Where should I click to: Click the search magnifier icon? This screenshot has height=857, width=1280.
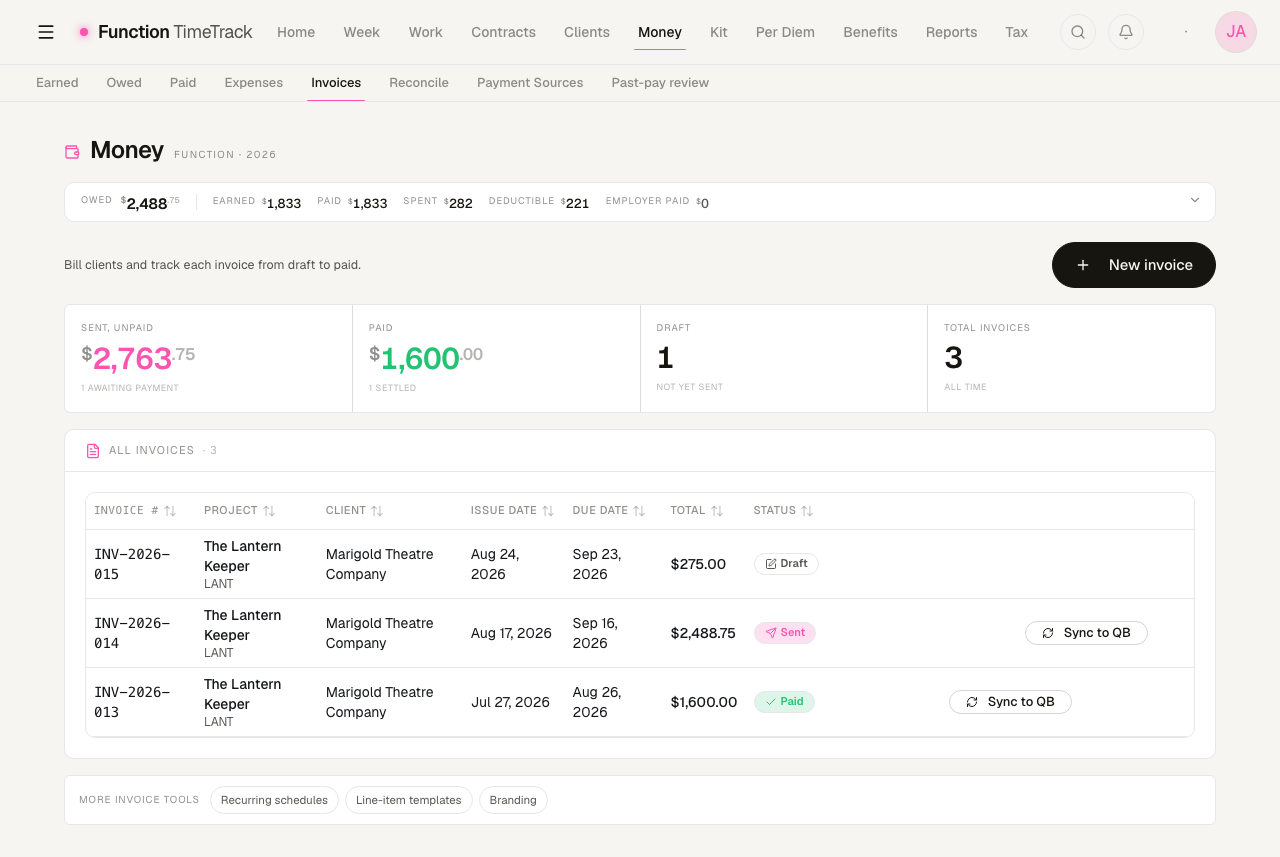click(x=1078, y=32)
